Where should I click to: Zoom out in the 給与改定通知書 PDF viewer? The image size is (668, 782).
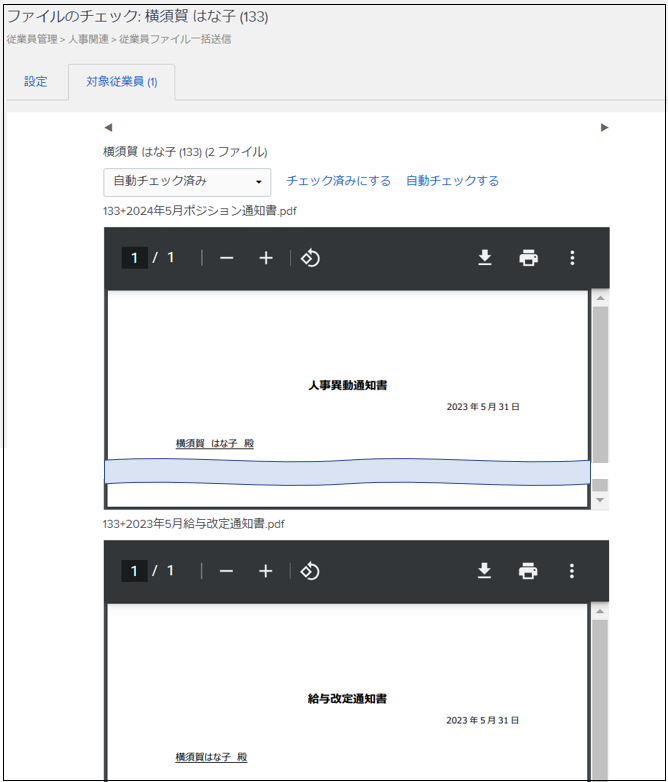click(226, 571)
